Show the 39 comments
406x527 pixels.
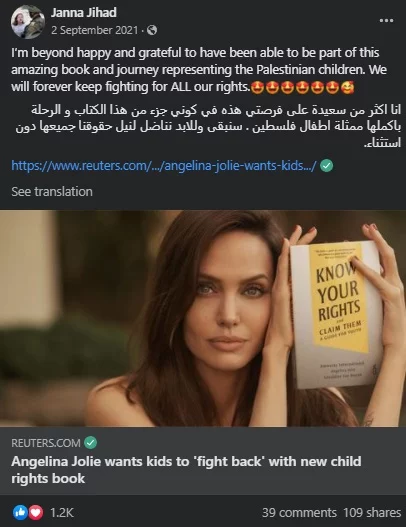[x=299, y=513]
